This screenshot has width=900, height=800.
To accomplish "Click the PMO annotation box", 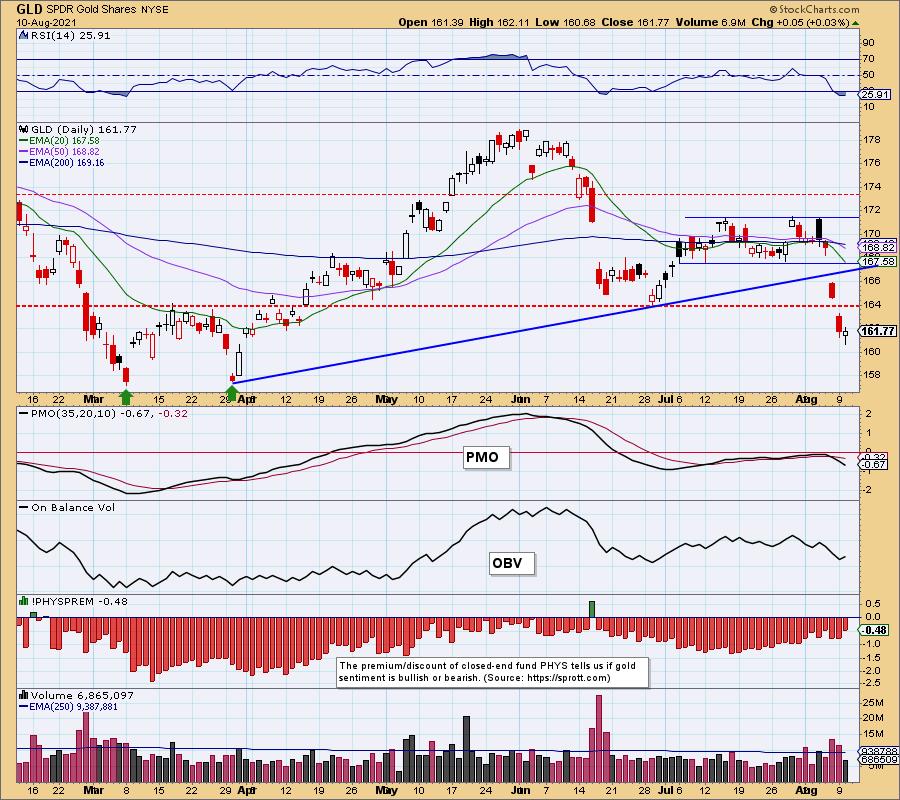I will pyautogui.click(x=486, y=457).
